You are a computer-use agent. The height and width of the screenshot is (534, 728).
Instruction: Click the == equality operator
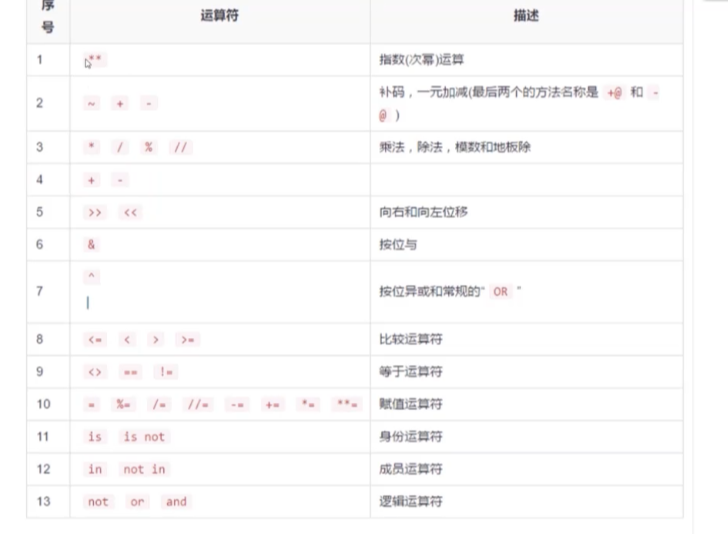130,372
